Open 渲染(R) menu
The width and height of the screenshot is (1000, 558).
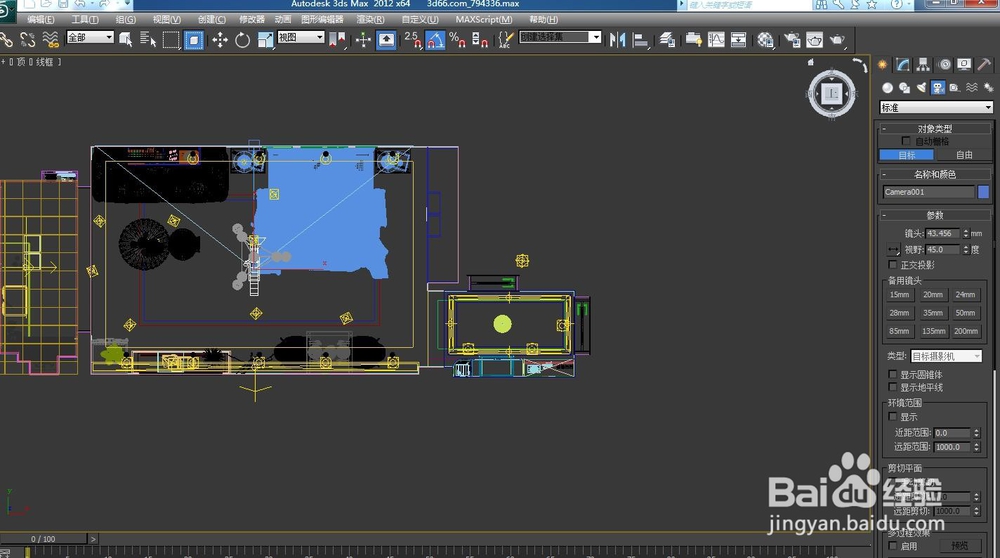(370, 20)
